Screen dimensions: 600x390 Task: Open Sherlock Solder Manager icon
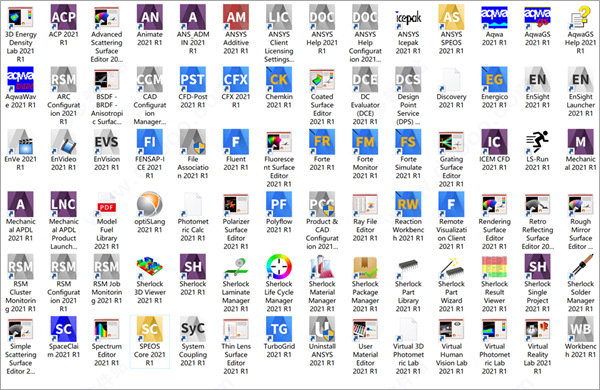580,267
